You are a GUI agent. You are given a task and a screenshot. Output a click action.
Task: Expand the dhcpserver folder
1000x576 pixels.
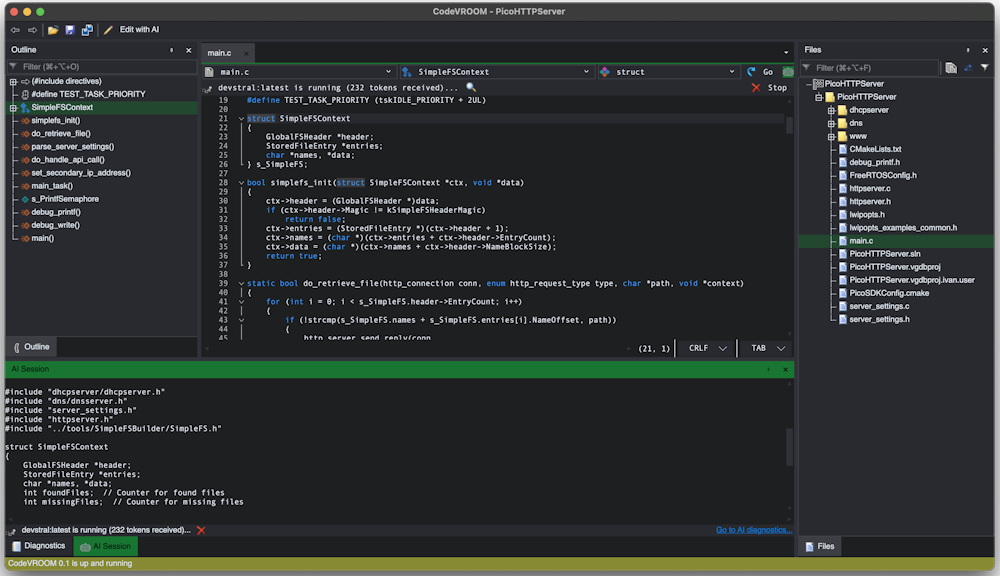831,110
